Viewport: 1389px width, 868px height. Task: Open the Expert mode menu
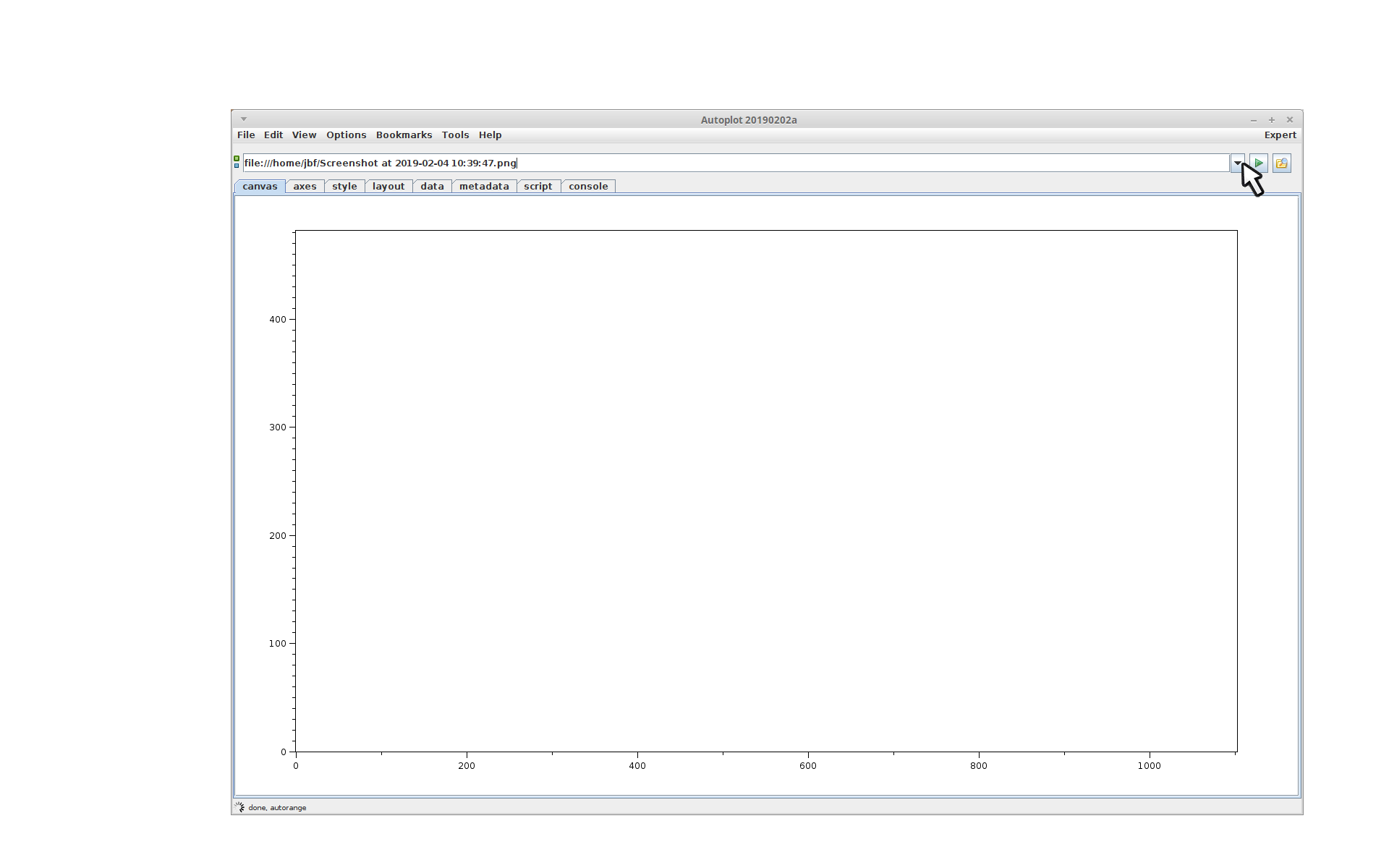[x=1279, y=135]
